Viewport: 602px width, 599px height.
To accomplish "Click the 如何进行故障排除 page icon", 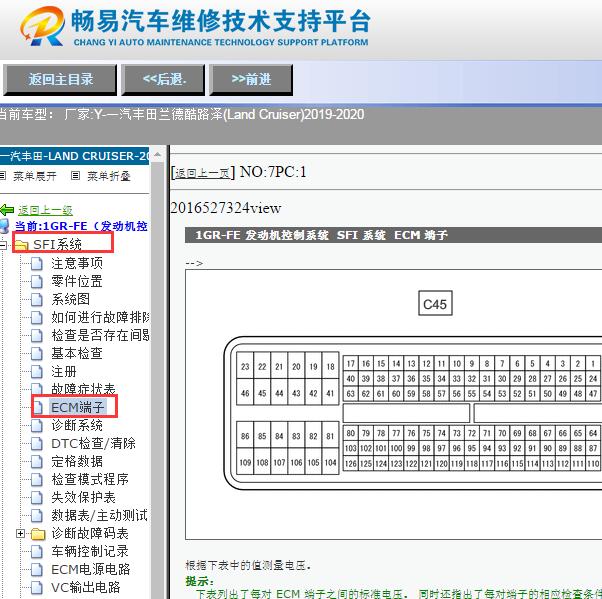I will (x=37, y=318).
